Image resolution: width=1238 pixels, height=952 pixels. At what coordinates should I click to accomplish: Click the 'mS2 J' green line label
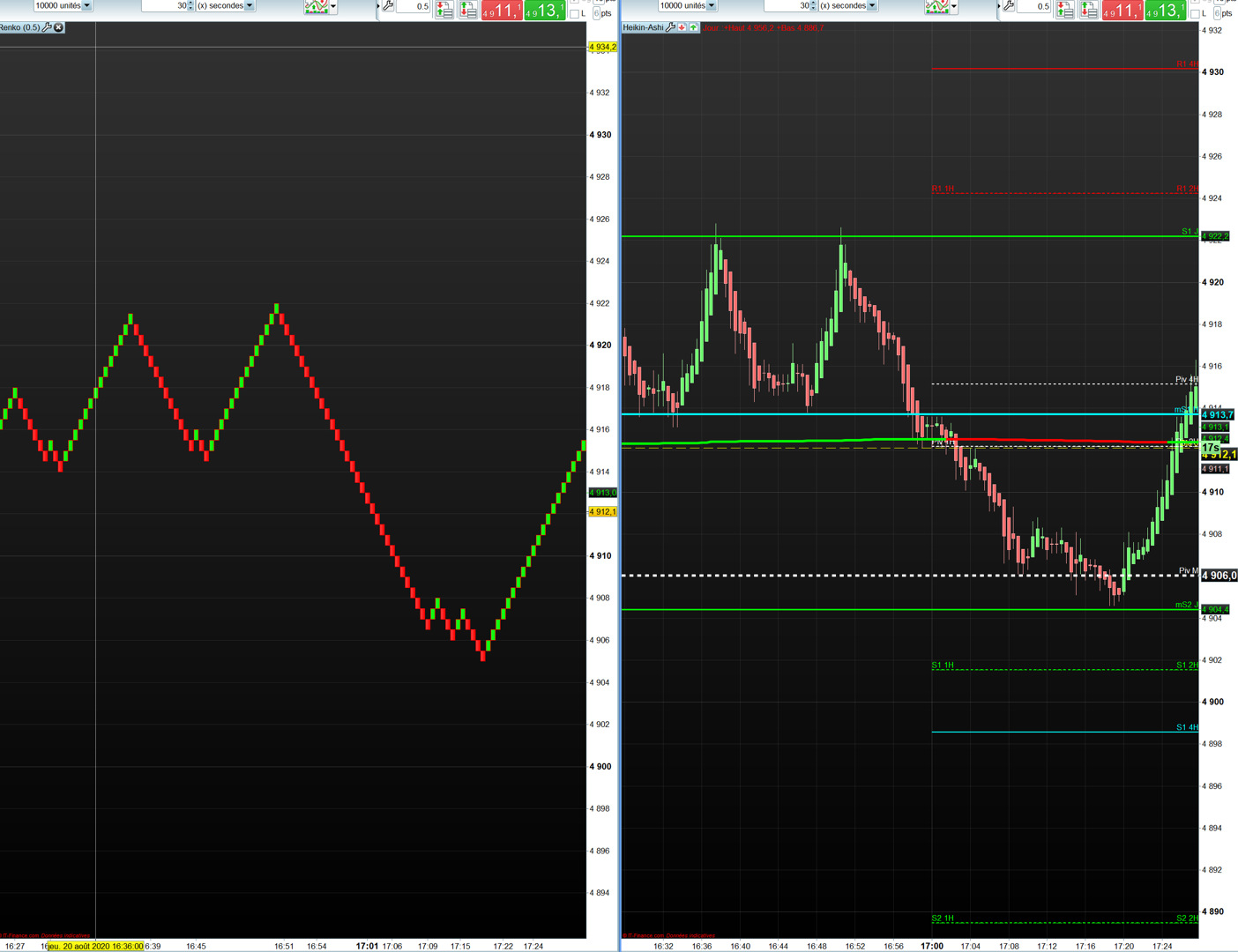[1187, 605]
